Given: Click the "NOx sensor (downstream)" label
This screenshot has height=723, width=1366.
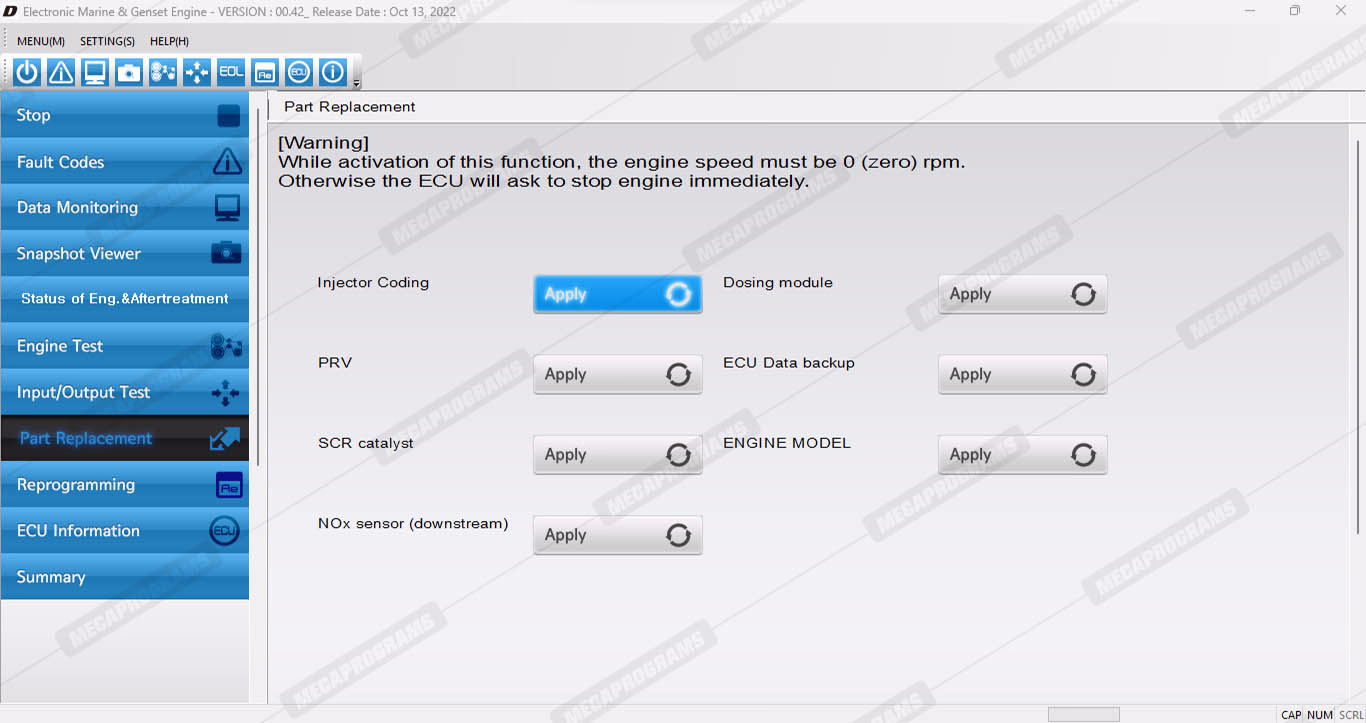Looking at the screenshot, I should [x=413, y=523].
